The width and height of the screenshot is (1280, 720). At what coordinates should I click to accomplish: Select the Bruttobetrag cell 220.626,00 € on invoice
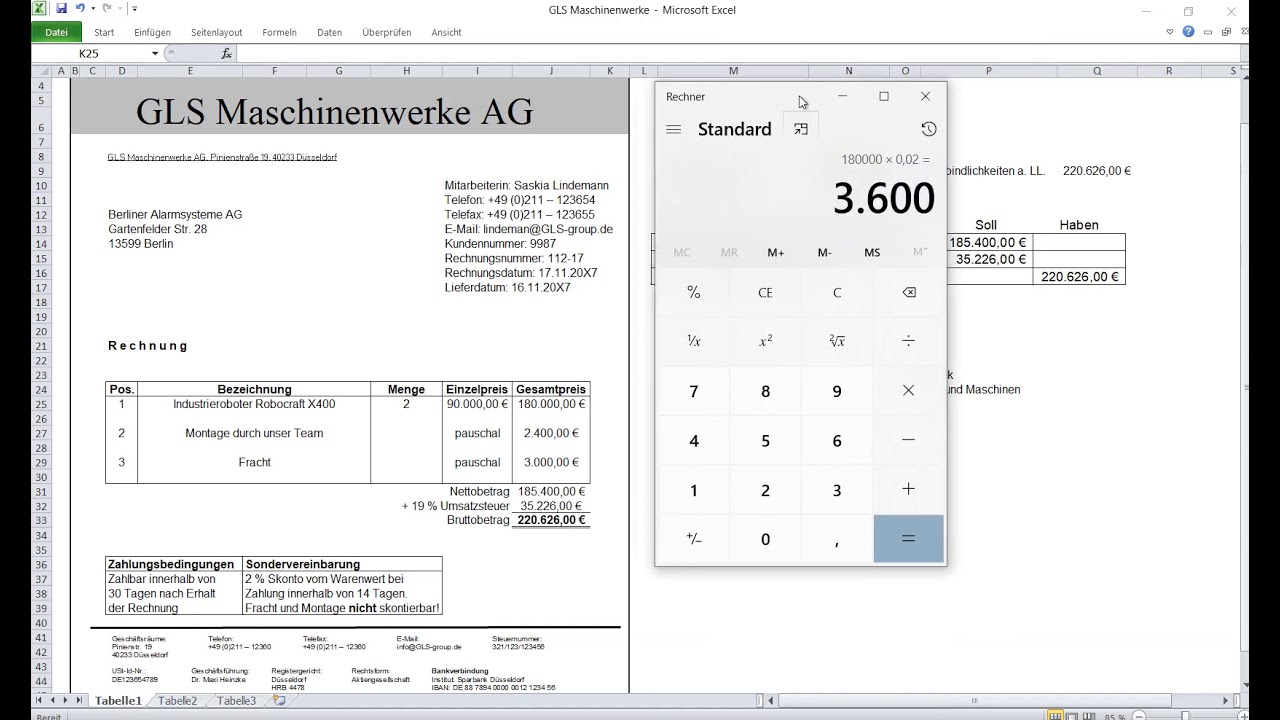[x=551, y=520]
